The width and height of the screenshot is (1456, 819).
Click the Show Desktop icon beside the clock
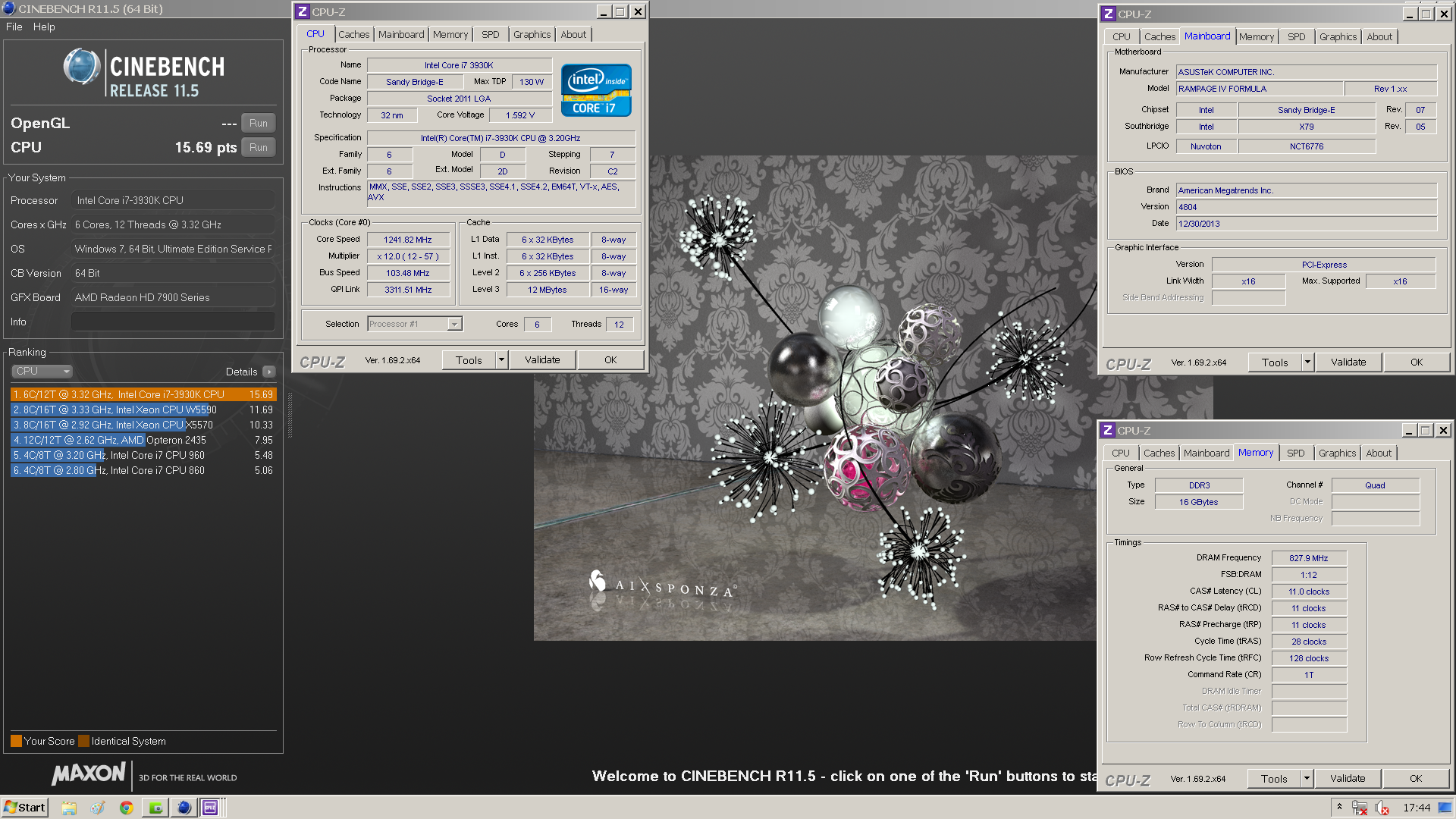pyautogui.click(x=1445, y=808)
